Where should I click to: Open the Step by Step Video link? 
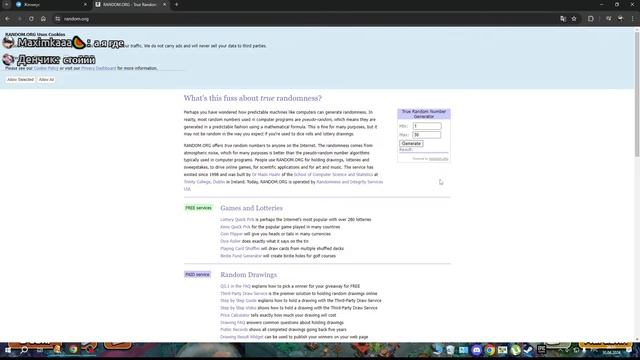tap(238, 308)
